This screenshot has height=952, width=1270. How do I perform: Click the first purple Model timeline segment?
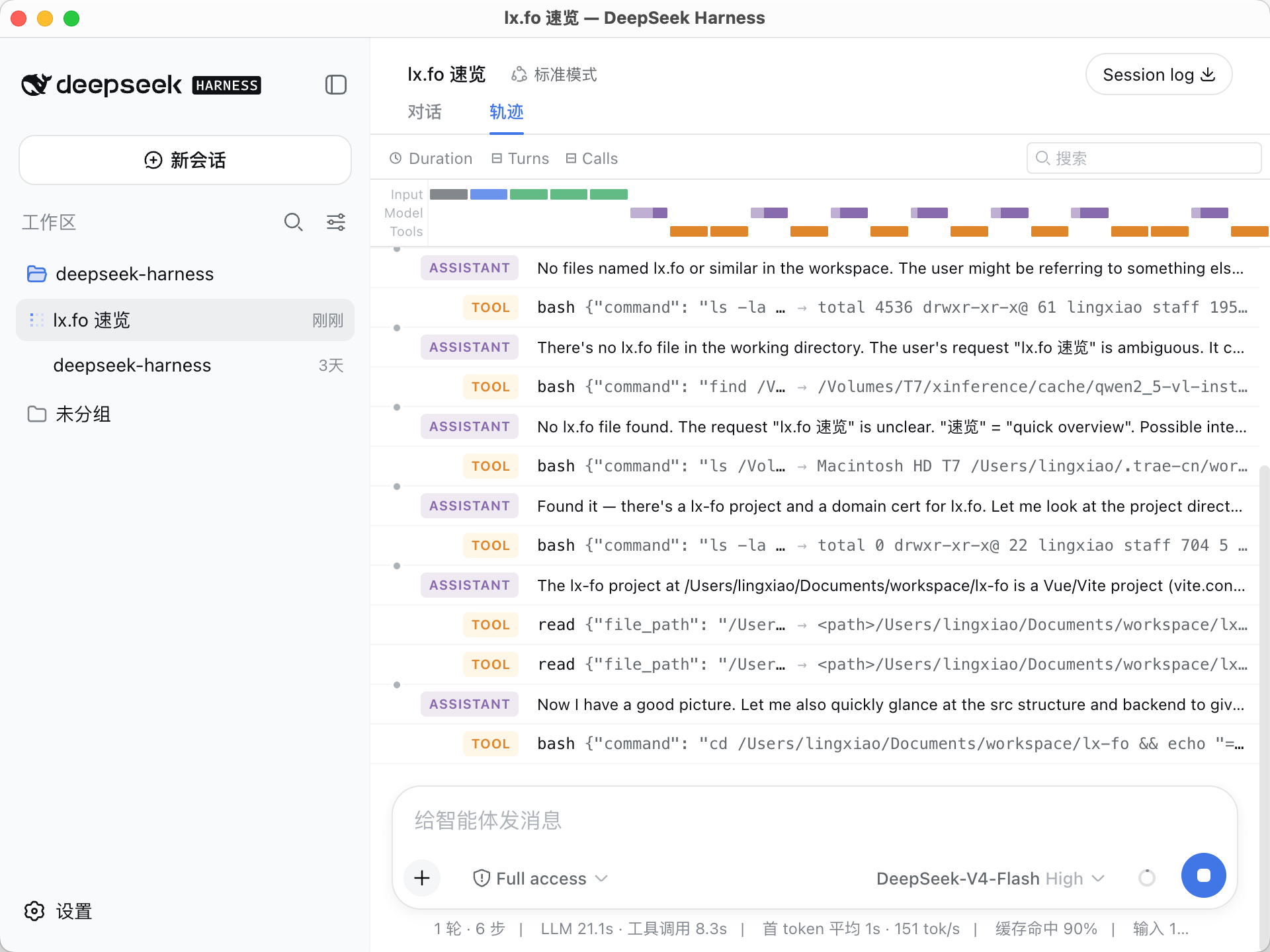point(649,213)
